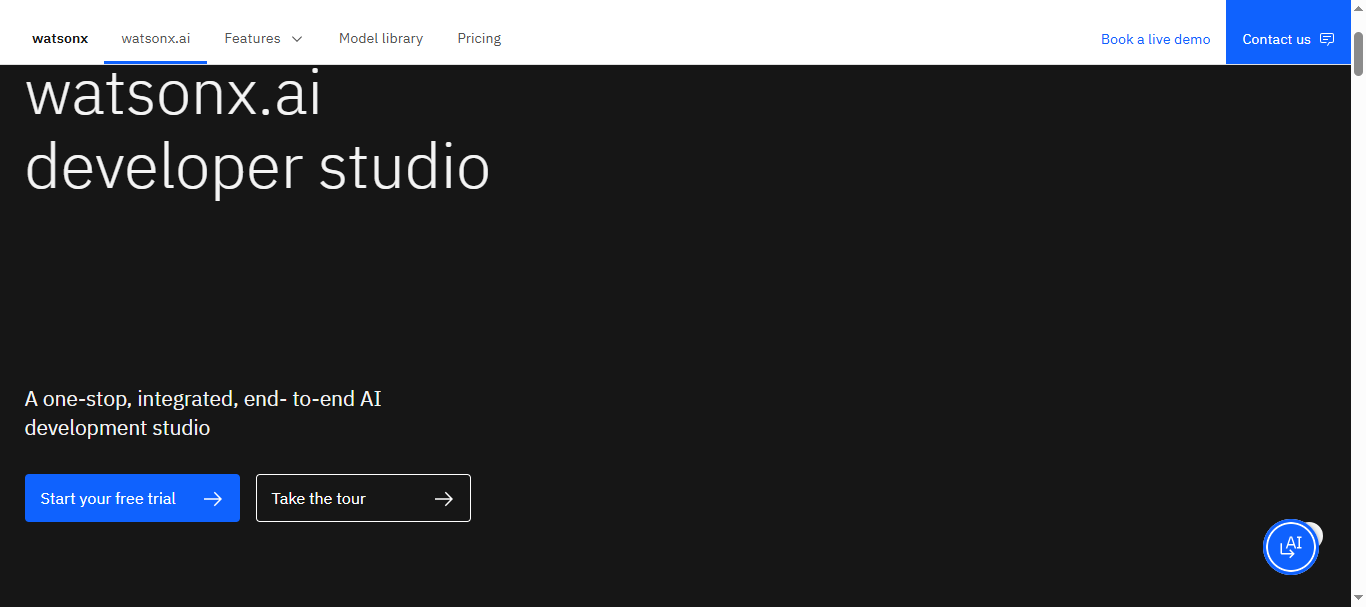
Task: Select the watsonx.ai tab
Action: [156, 39]
